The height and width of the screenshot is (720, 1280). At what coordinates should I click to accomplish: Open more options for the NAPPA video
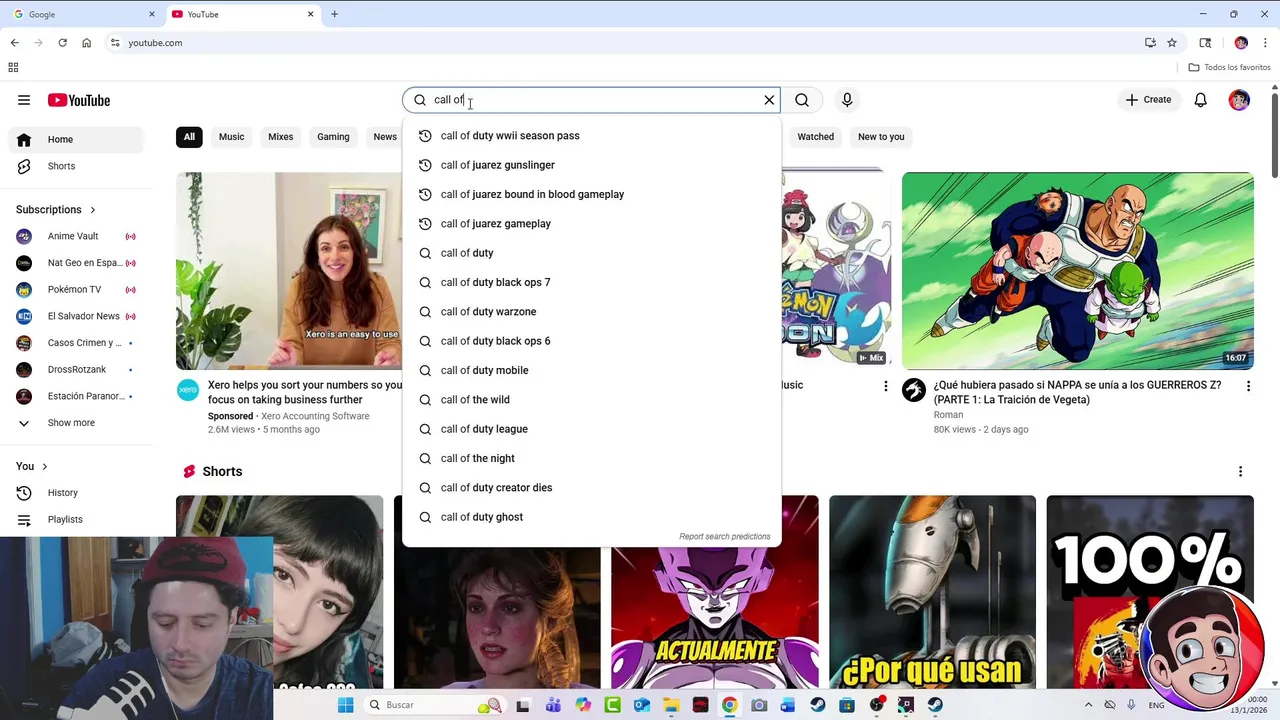1248,386
